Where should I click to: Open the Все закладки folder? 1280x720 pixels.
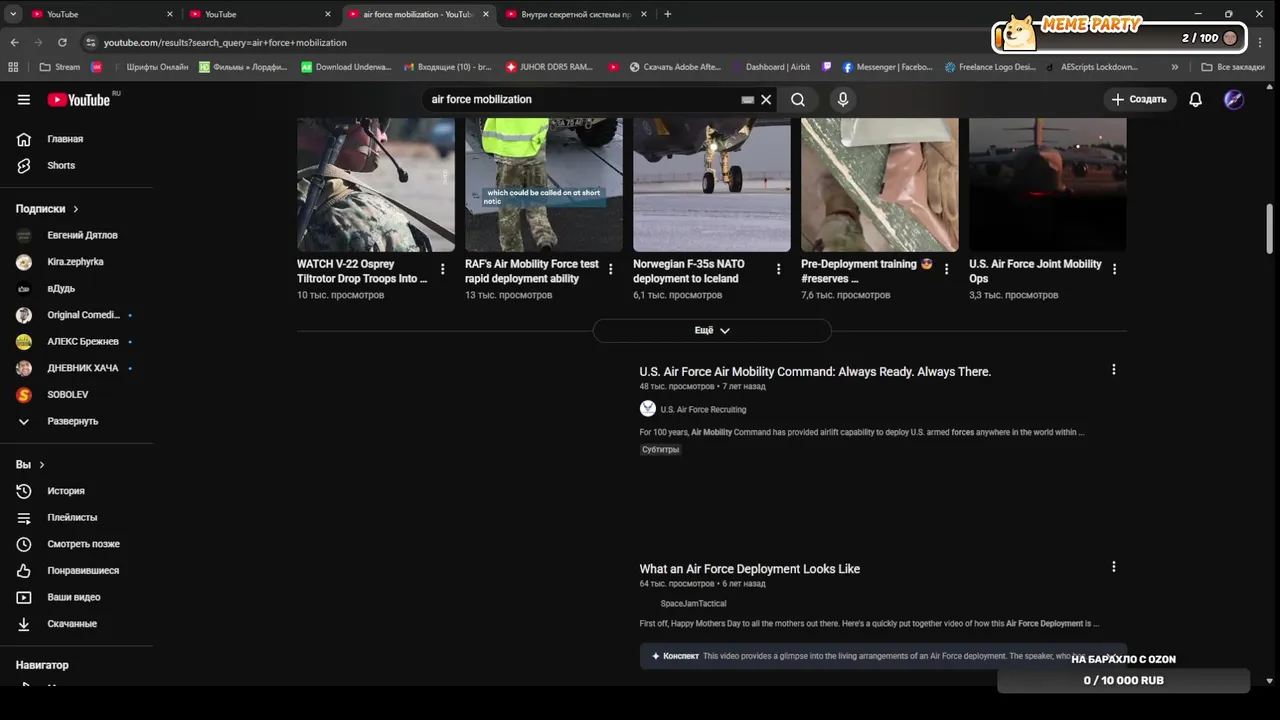click(x=1233, y=67)
